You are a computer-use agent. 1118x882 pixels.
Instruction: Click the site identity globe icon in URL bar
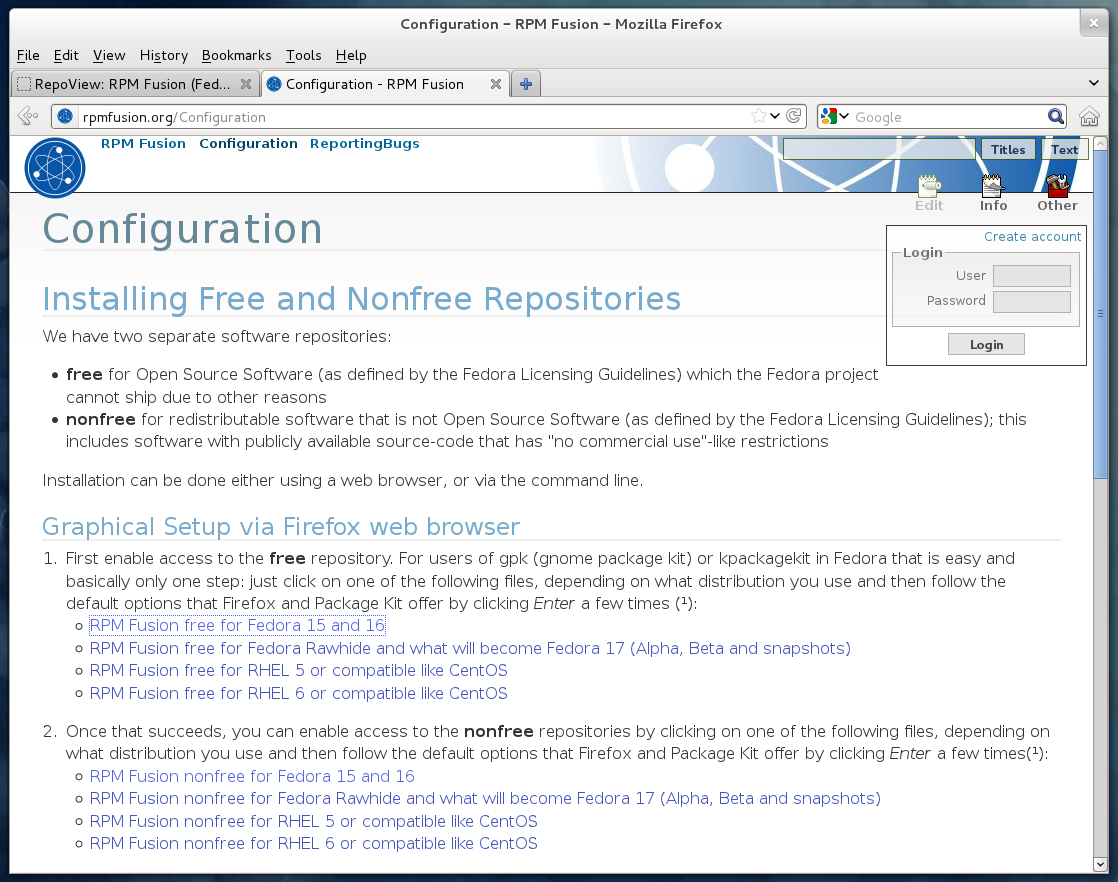pos(65,116)
